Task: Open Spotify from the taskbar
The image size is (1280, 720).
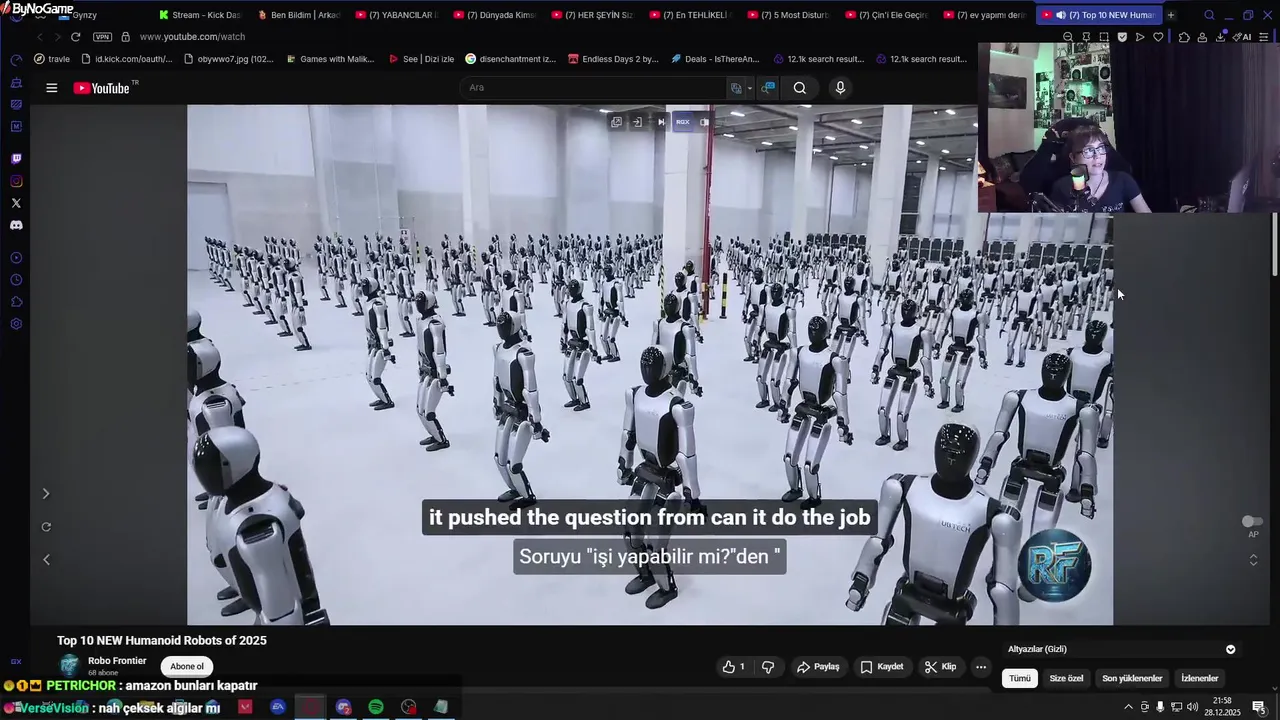Action: coord(376,707)
